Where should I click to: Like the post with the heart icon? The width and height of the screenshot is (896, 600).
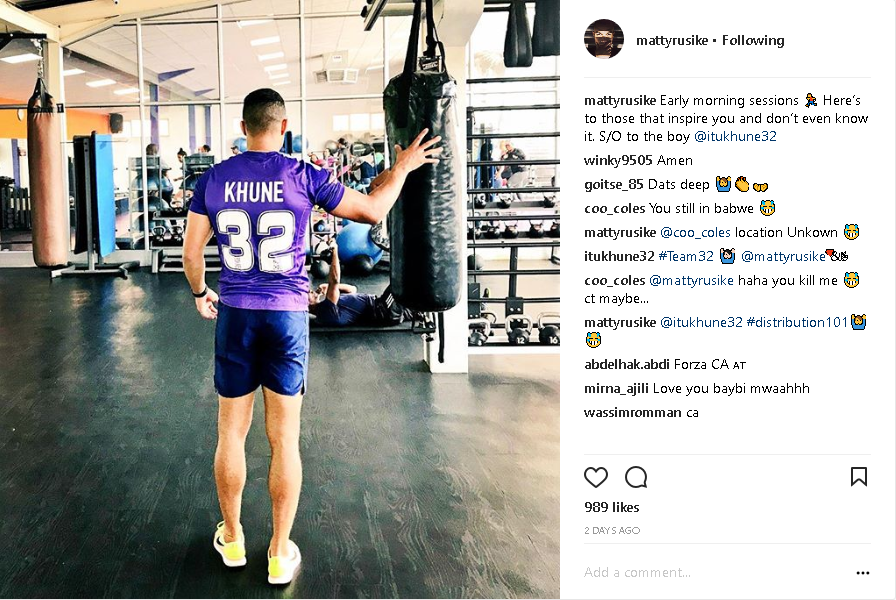[595, 477]
